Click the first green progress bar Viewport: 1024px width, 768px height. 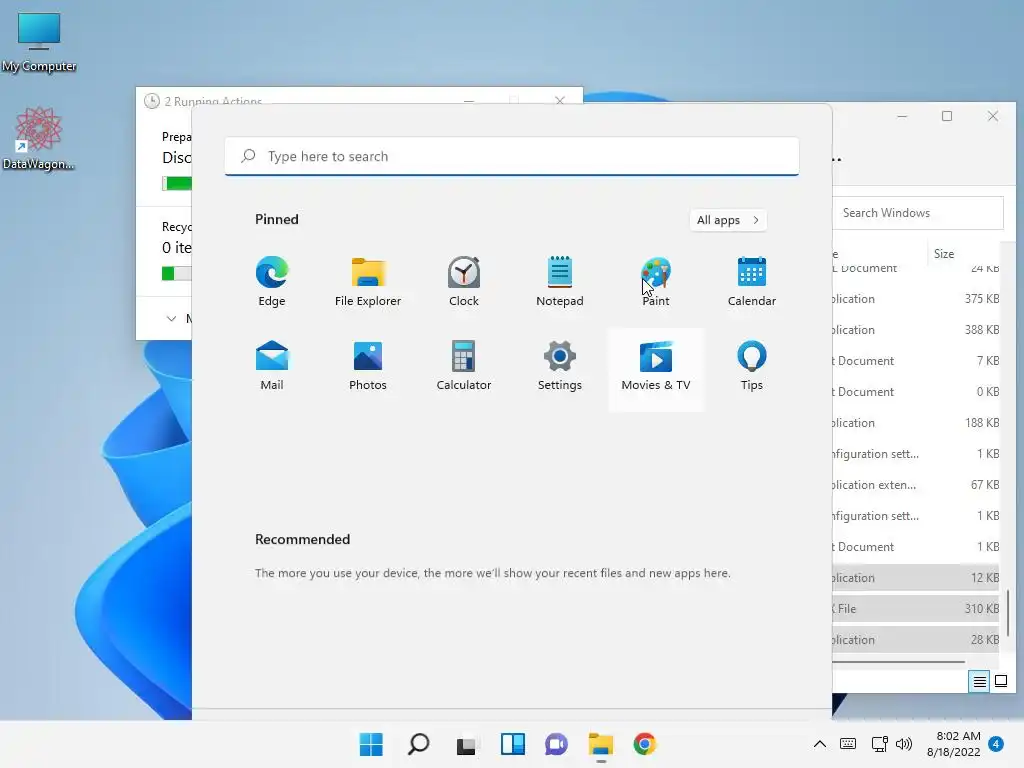[177, 184]
